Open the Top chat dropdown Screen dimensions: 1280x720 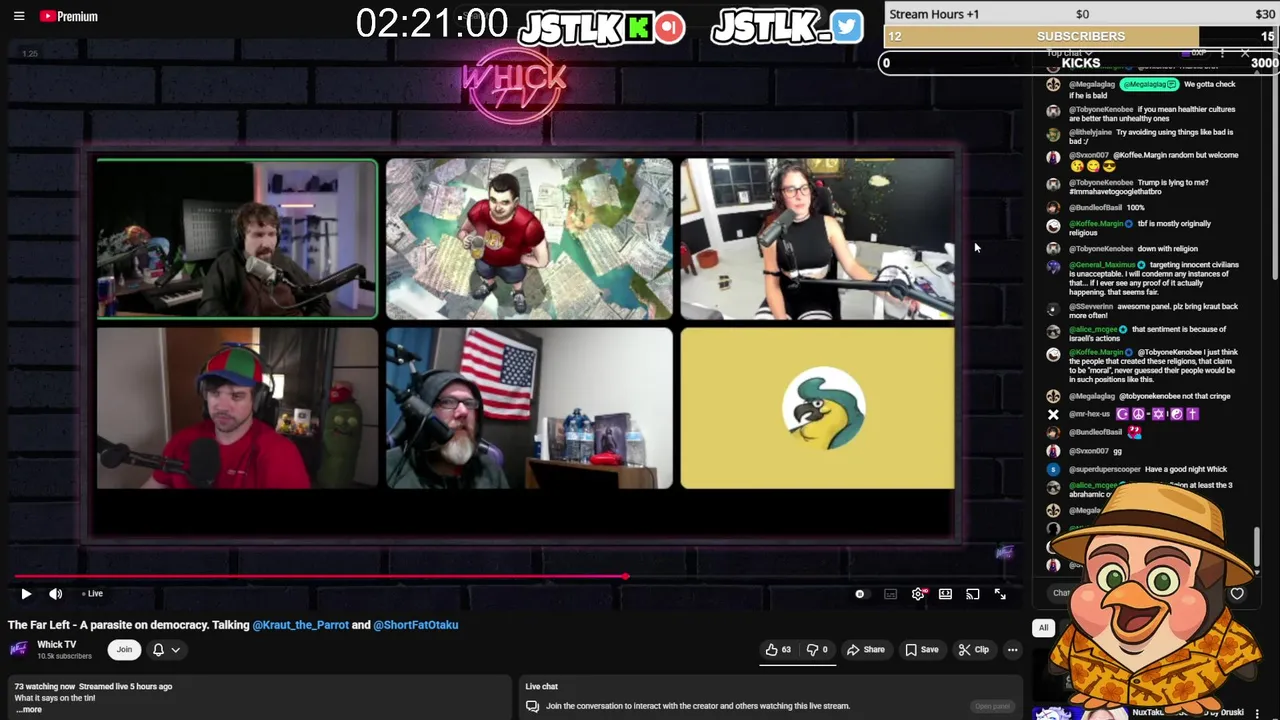pos(1068,52)
